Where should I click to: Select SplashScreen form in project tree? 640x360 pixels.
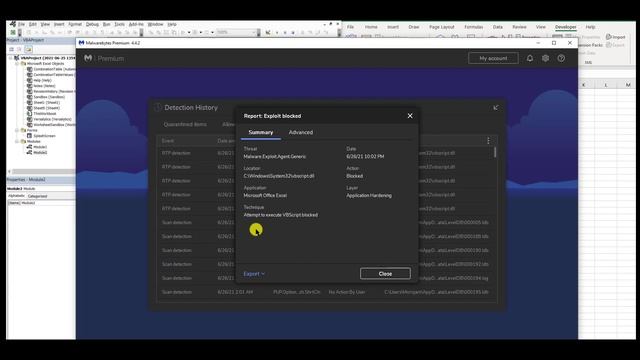(x=41, y=136)
